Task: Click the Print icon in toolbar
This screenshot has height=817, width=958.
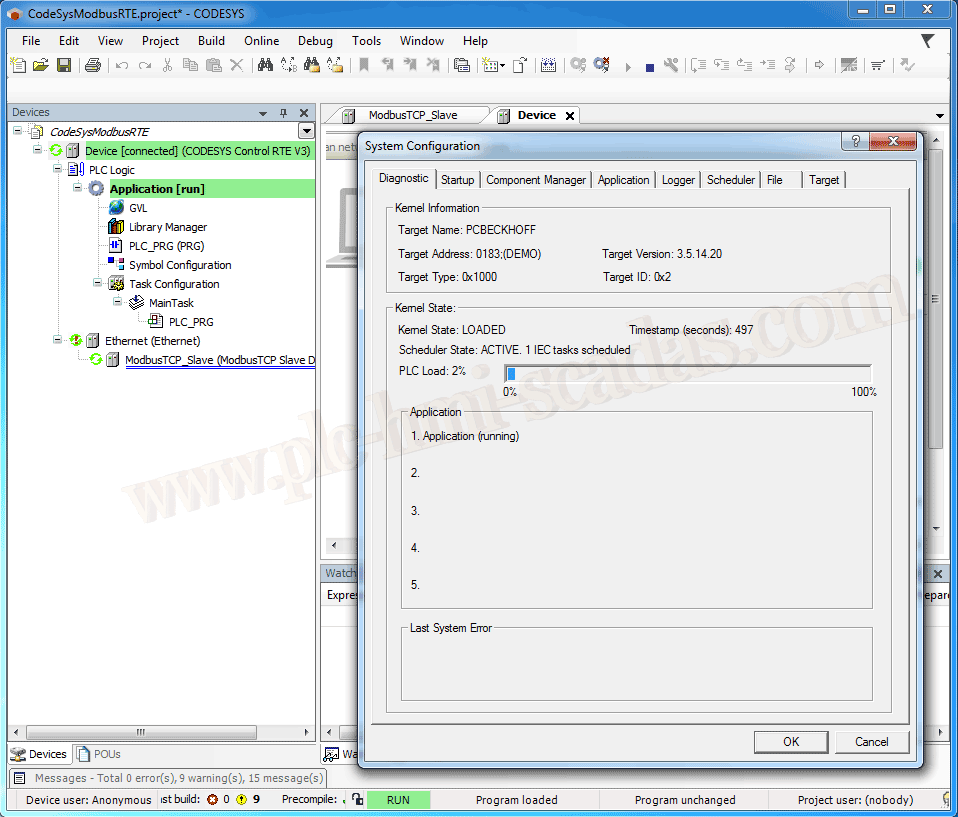Action: coord(93,65)
